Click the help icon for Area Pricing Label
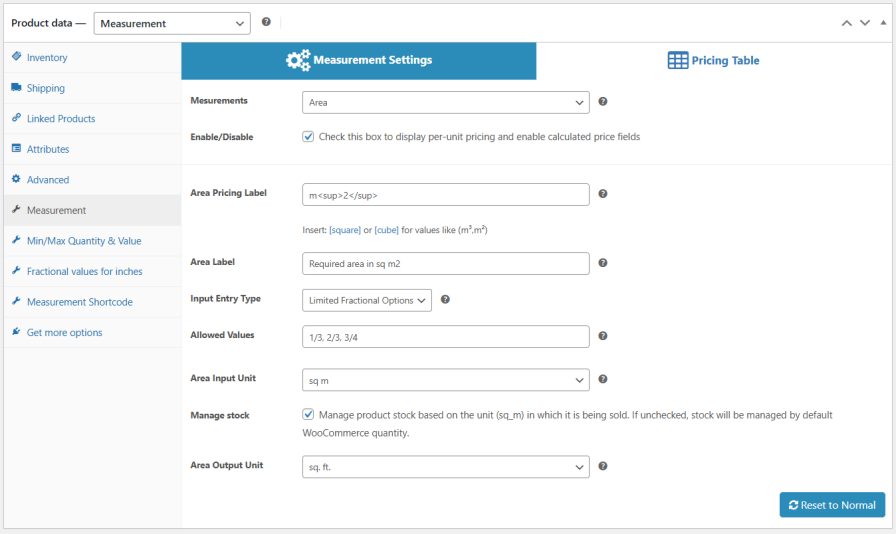The width and height of the screenshot is (896, 534). [x=603, y=194]
